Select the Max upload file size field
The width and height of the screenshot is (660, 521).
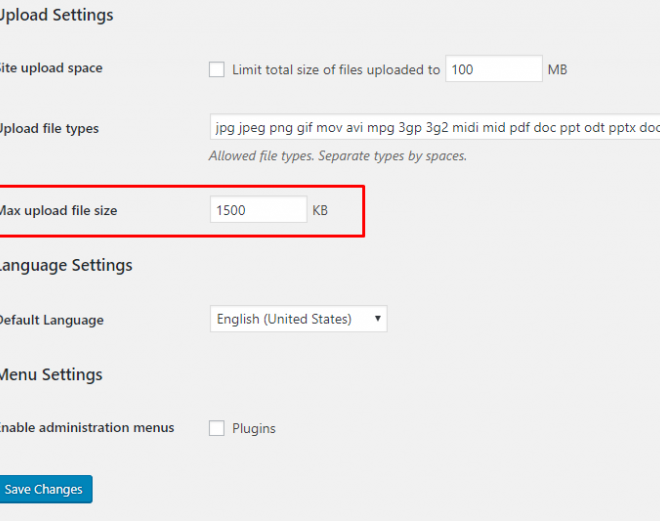click(x=258, y=210)
